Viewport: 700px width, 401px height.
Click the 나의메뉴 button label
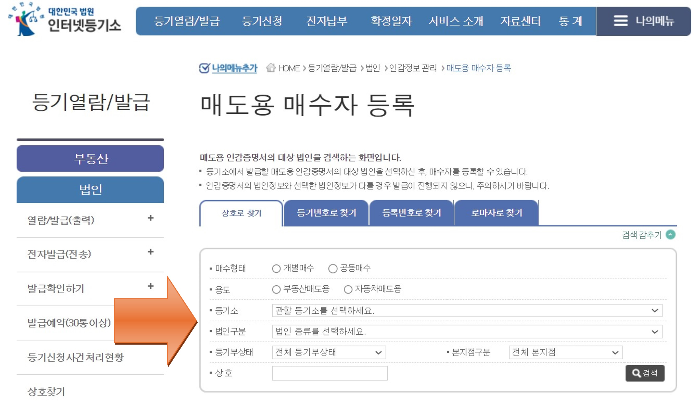point(654,21)
